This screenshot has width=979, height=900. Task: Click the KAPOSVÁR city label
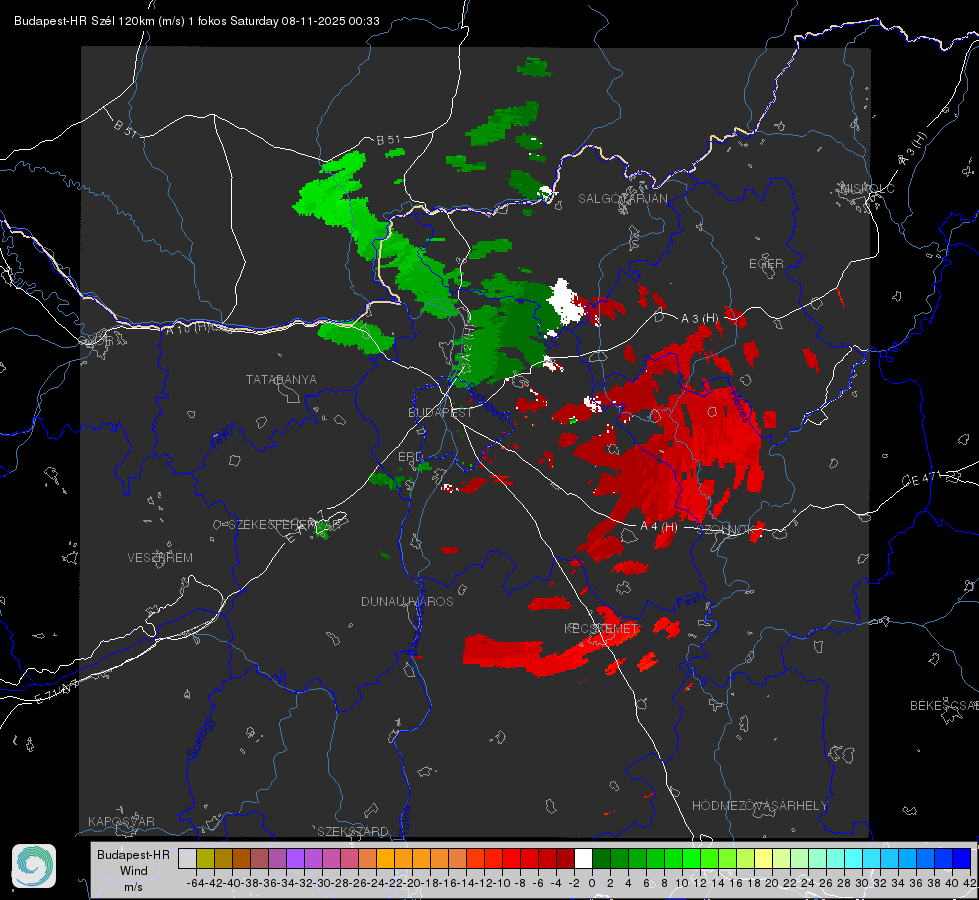[121, 821]
